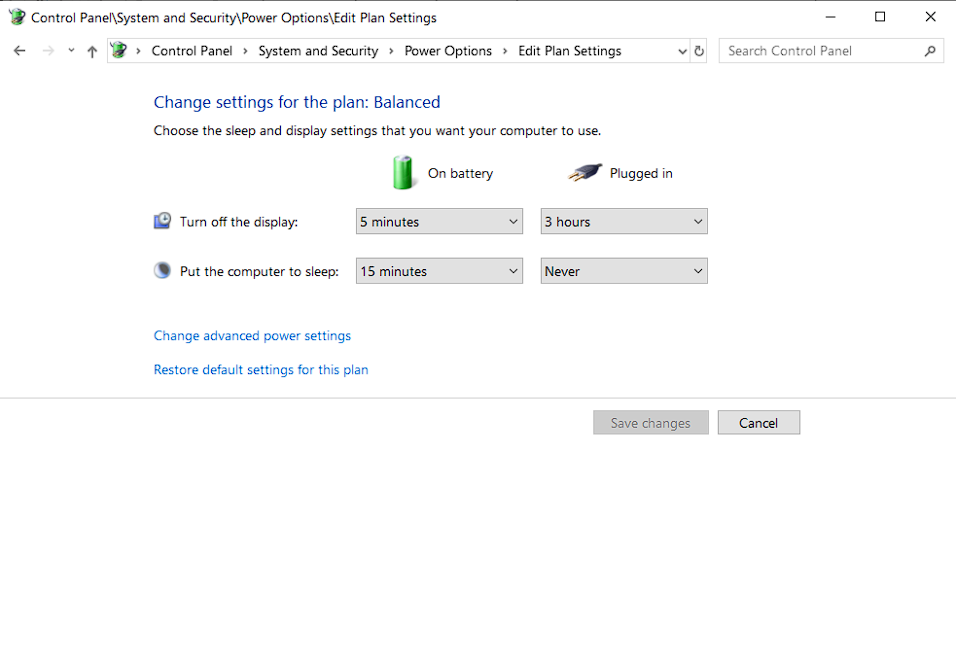Expand sleep dropdown showing Never
The width and height of the screenshot is (956, 659).
click(623, 271)
